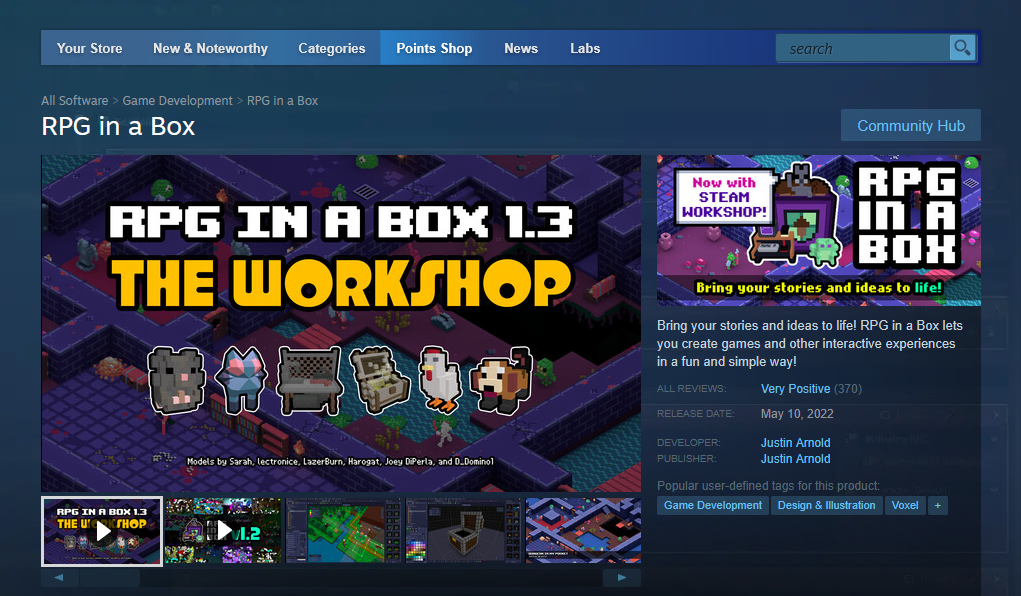Viewport: 1021px width, 596px height.
Task: Click the review count (370)
Action: [848, 389]
